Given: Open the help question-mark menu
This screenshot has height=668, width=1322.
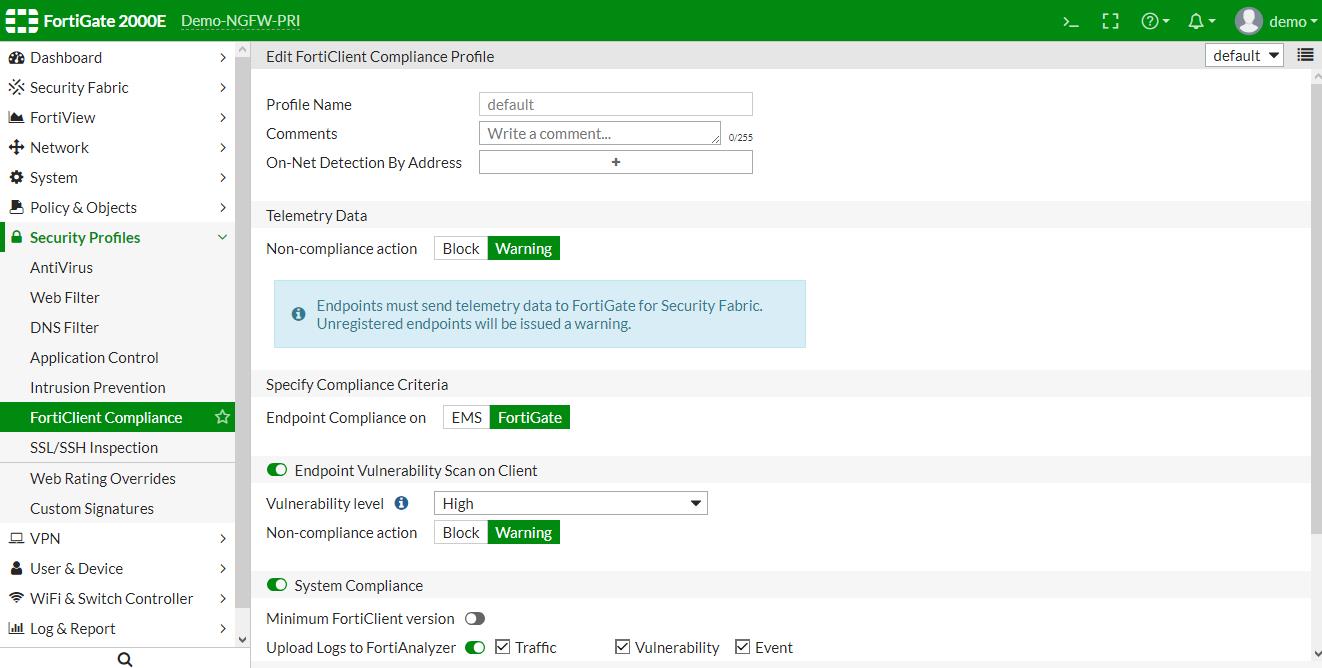Looking at the screenshot, I should click(x=1155, y=21).
